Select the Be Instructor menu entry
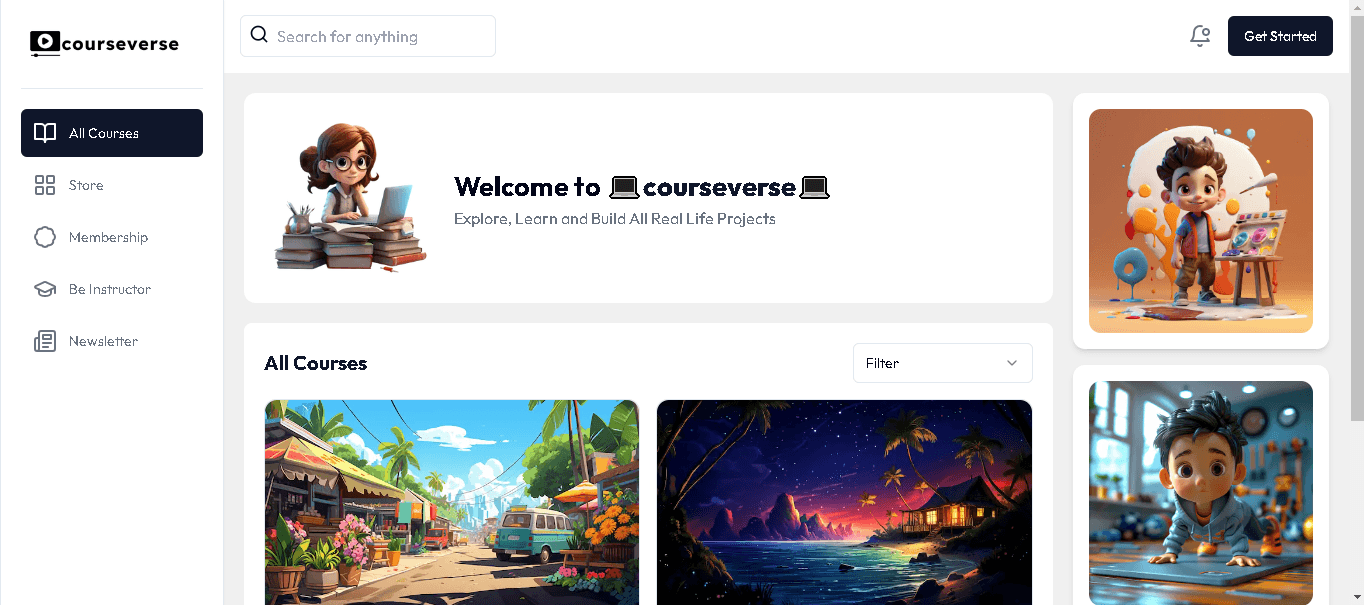The width and height of the screenshot is (1364, 605). pyautogui.click(x=112, y=289)
